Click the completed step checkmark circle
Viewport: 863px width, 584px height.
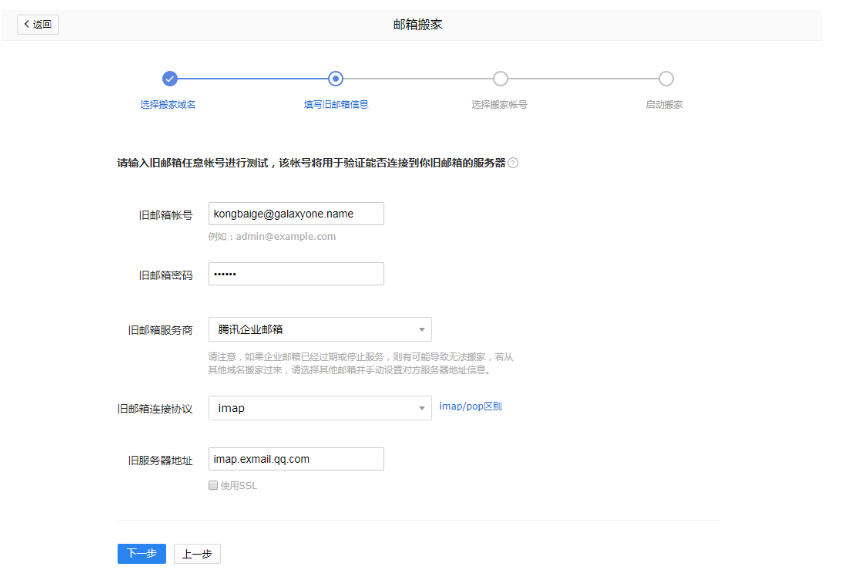point(170,79)
